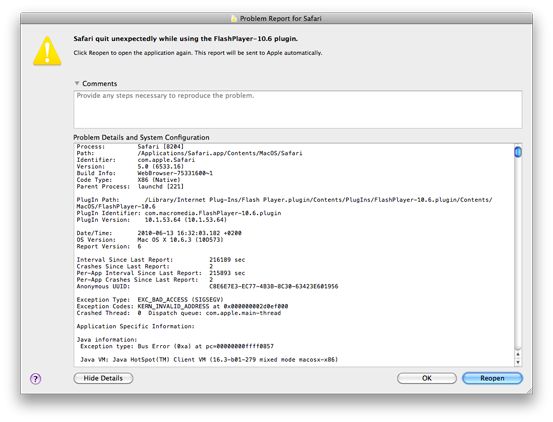Click the Hide Details button
553x422 pixels.
(103, 378)
